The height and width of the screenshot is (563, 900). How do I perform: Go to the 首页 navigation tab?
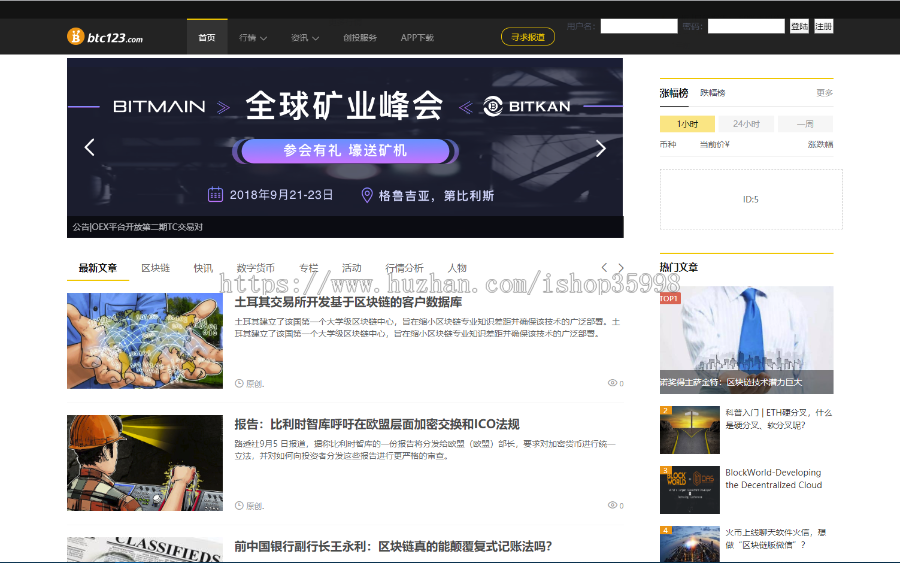[x=207, y=37]
